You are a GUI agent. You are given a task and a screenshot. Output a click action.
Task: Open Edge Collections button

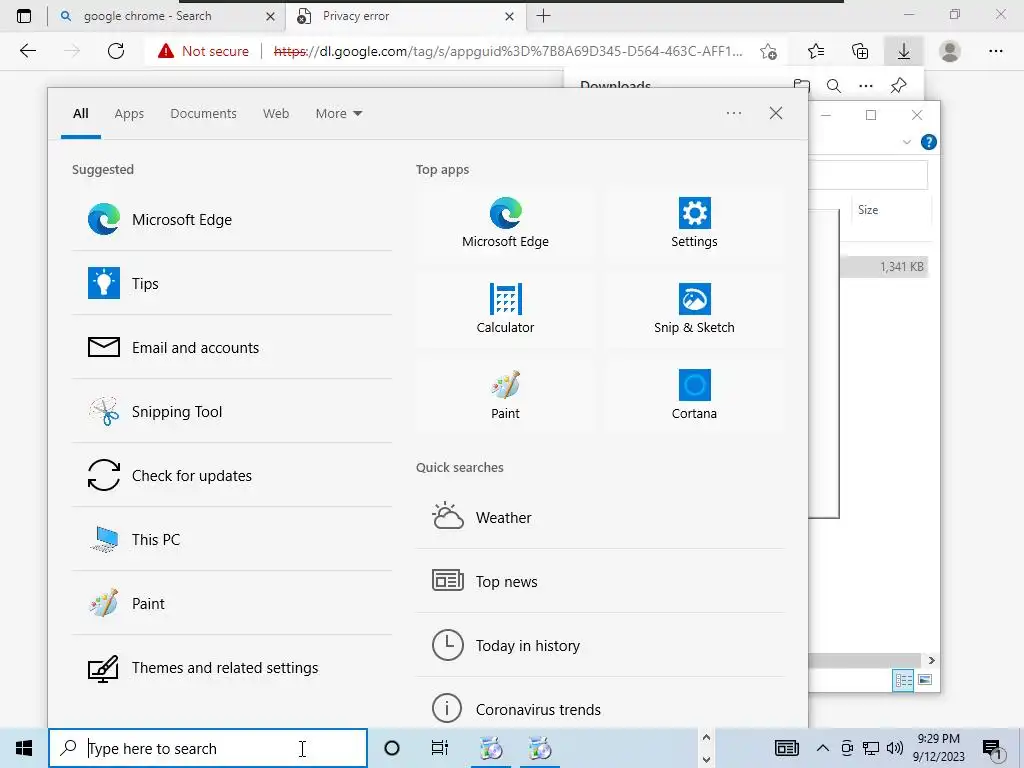860,51
